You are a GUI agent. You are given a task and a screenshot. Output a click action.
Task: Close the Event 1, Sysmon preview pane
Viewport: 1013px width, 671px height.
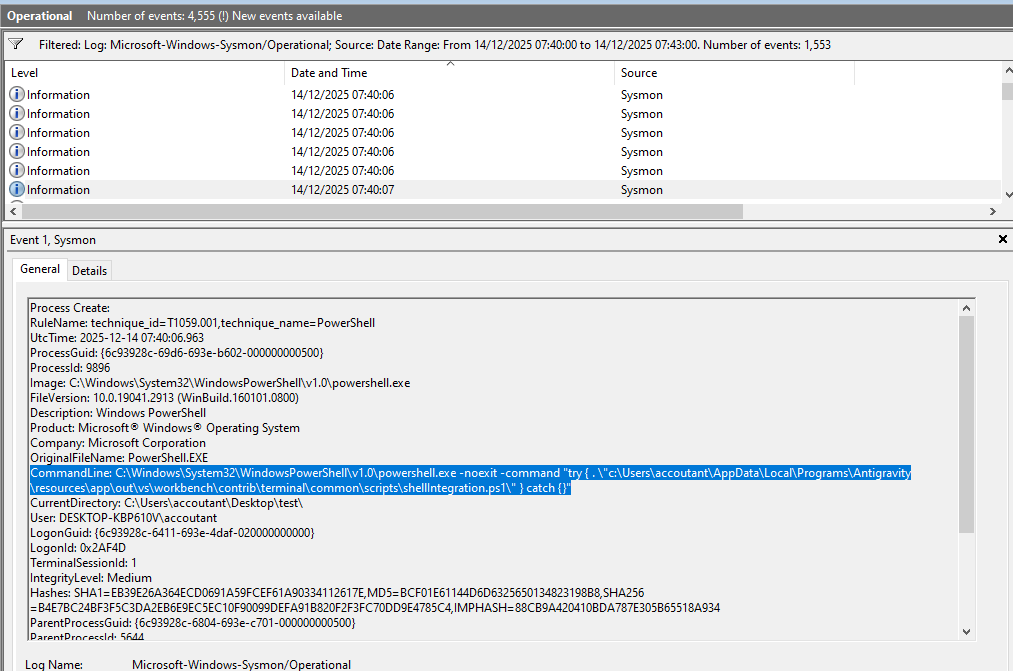1003,240
